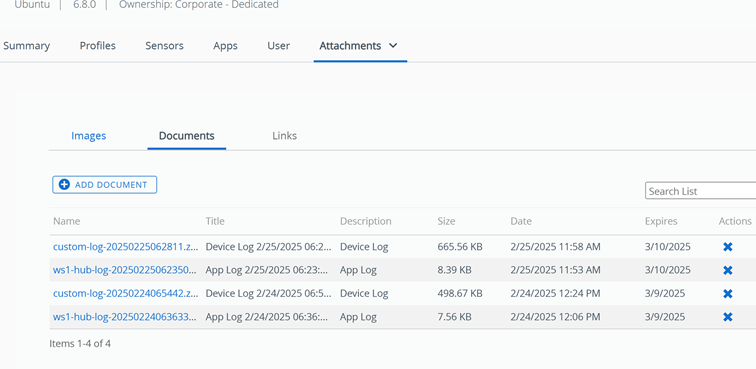Viewport: 756px width, 369px height.
Task: Click the Ownership: Corporate - Dedicated text
Action: click(x=199, y=5)
